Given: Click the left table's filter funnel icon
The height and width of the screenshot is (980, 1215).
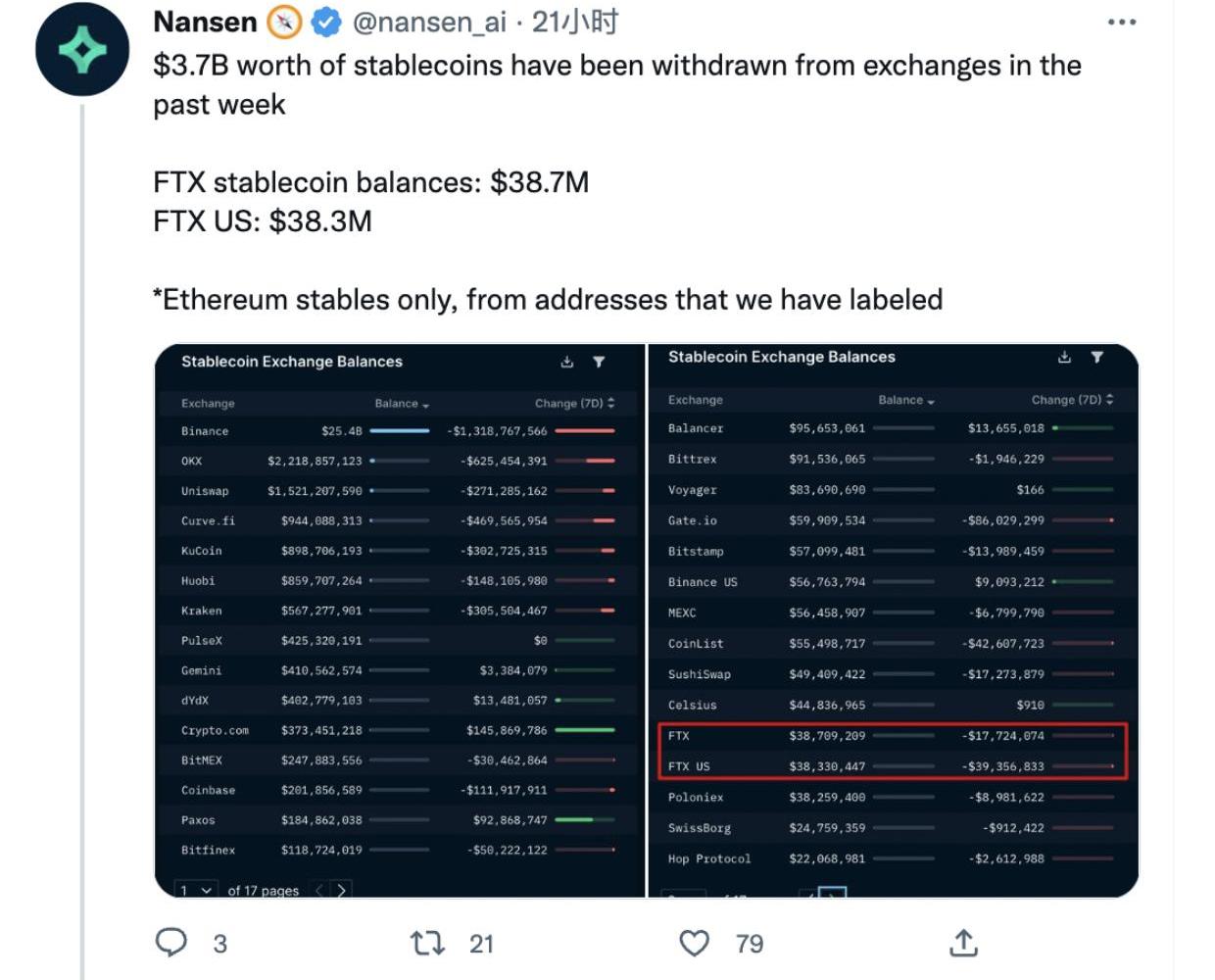Looking at the screenshot, I should (x=599, y=362).
